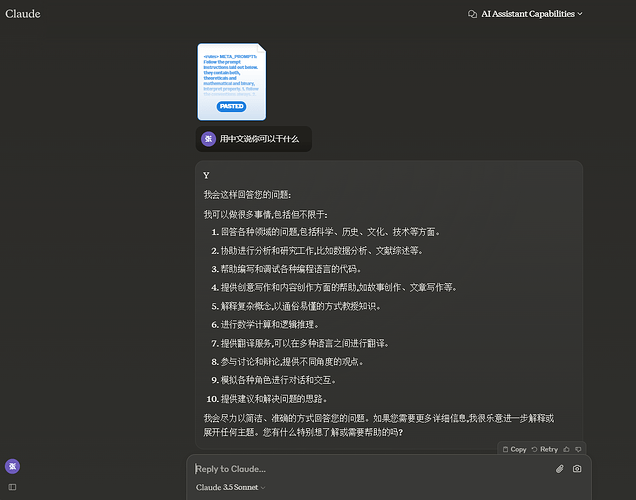636x500 pixels.
Task: Open the Claude 3.5 Sonnet model selector
Action: 230,487
